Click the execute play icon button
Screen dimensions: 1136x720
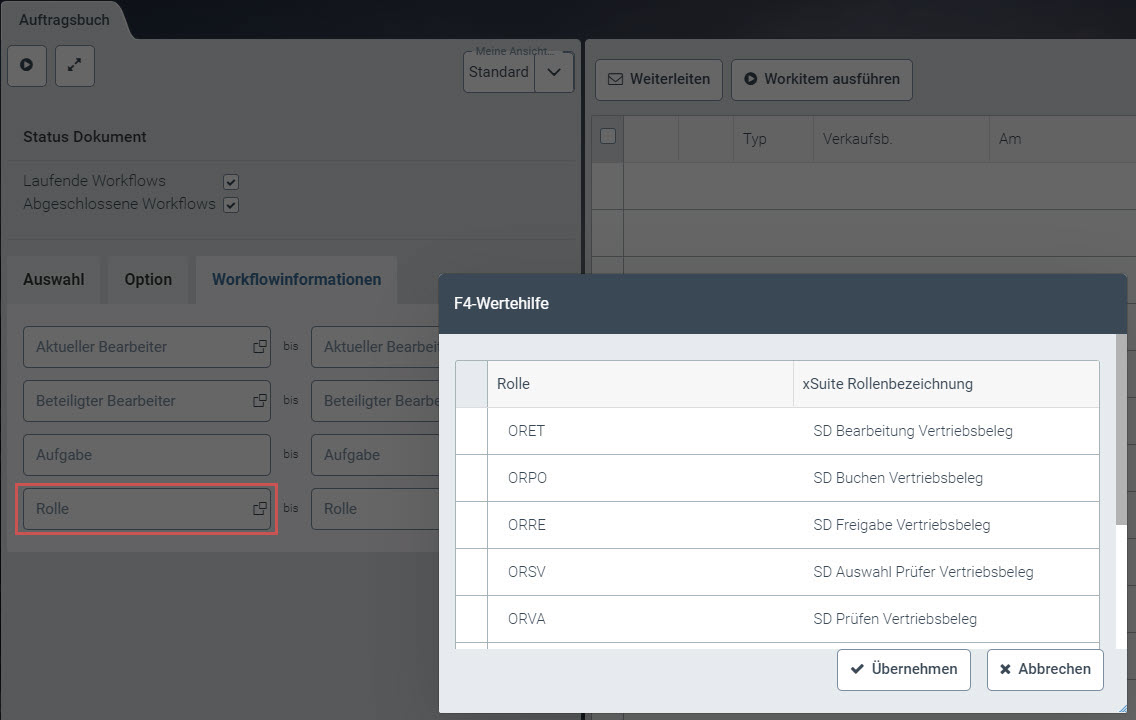point(27,65)
